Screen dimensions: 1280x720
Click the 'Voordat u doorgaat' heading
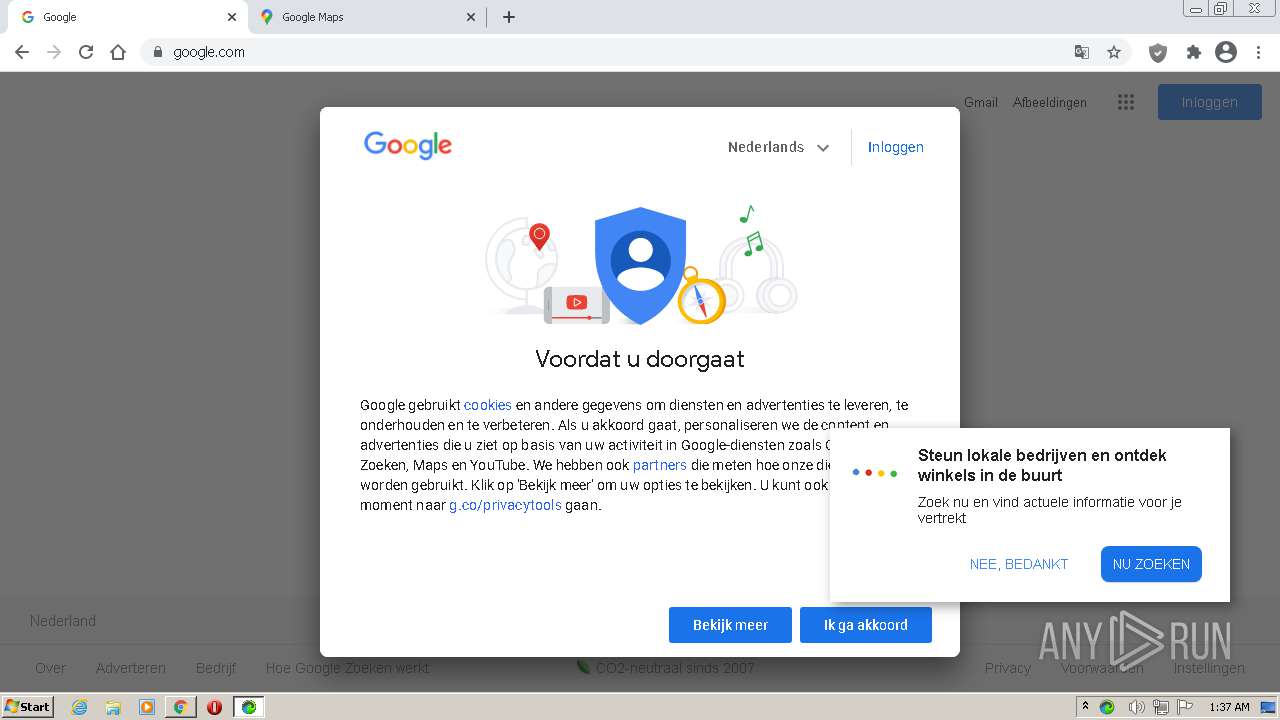640,359
